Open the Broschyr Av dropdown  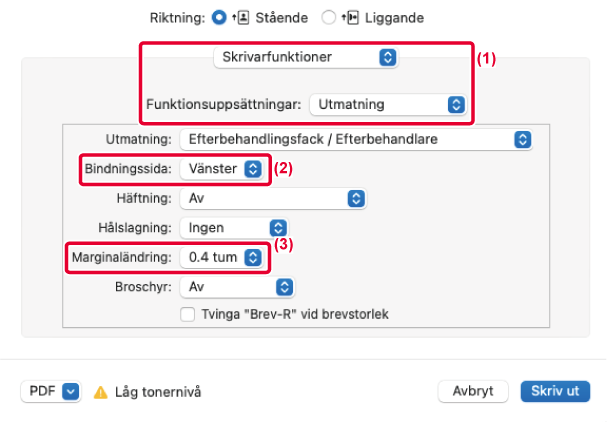(237, 287)
